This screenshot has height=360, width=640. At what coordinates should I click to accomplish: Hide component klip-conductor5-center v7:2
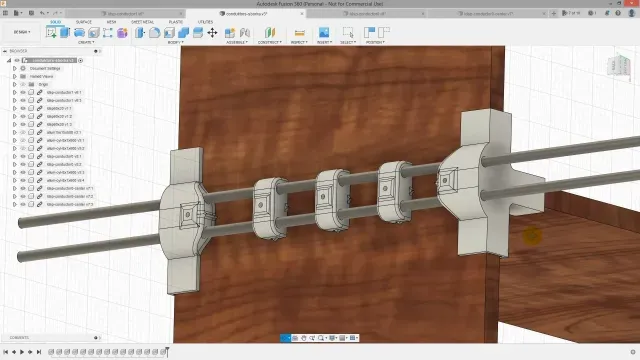(23, 196)
